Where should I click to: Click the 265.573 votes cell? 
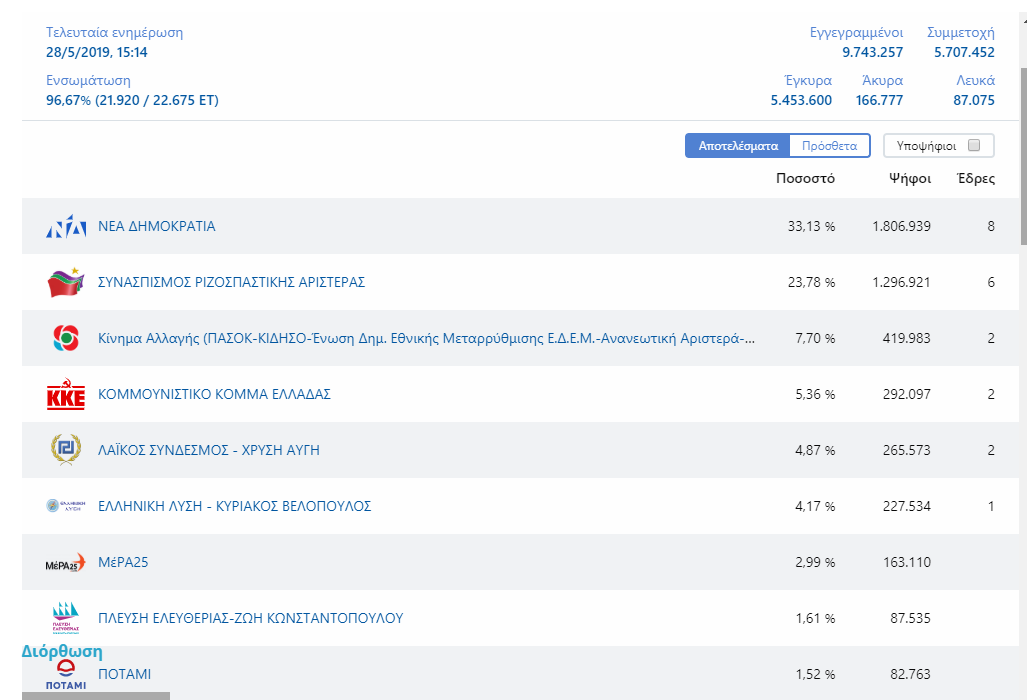click(x=906, y=451)
